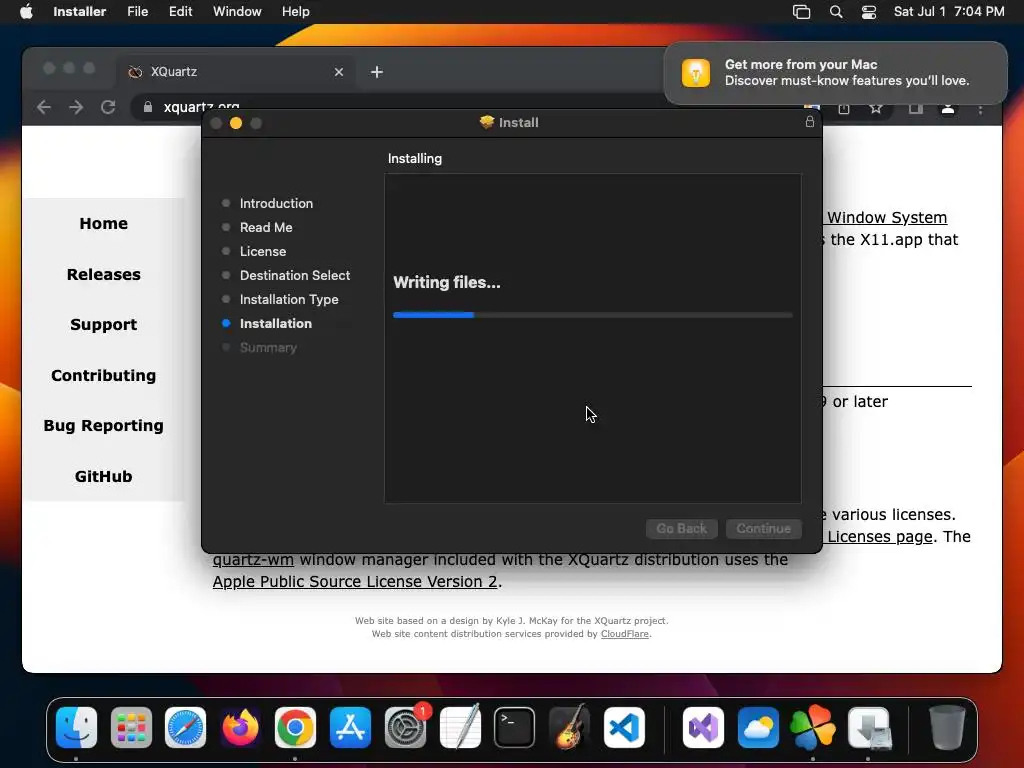Toggle Chrome's side panel icon

[916, 109]
